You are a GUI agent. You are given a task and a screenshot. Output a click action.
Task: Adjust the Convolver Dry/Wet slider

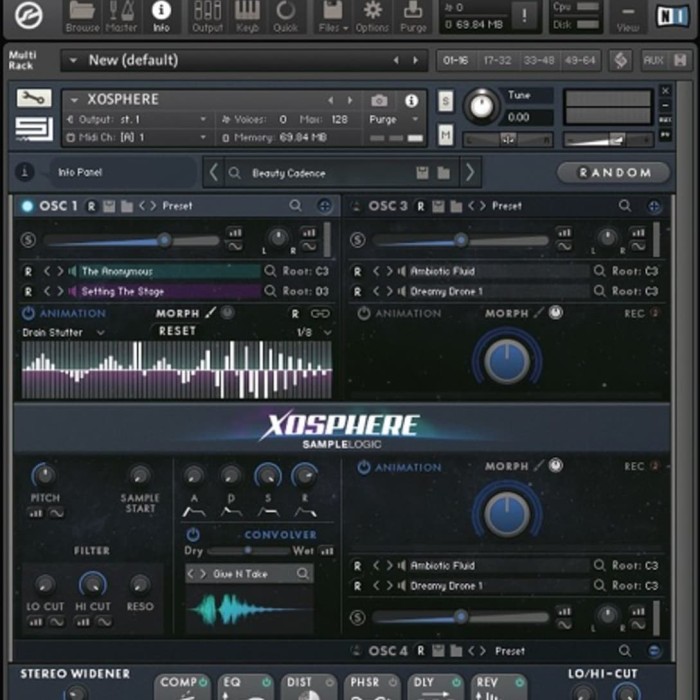click(248, 551)
